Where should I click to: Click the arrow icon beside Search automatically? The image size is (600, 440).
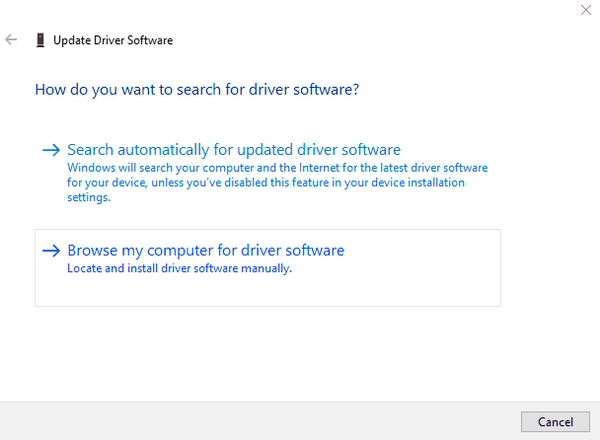51,150
